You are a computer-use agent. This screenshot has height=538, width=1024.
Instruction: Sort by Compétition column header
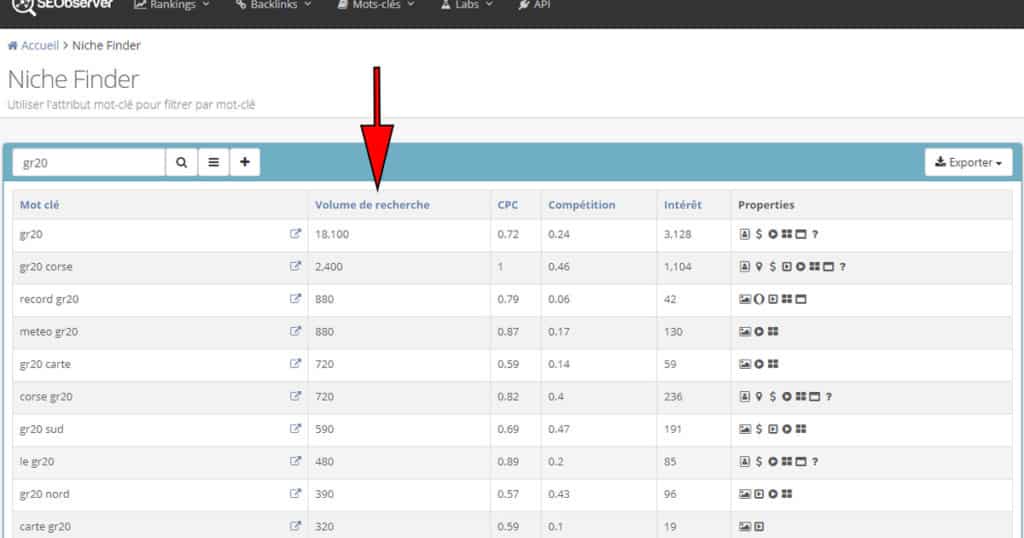581,205
